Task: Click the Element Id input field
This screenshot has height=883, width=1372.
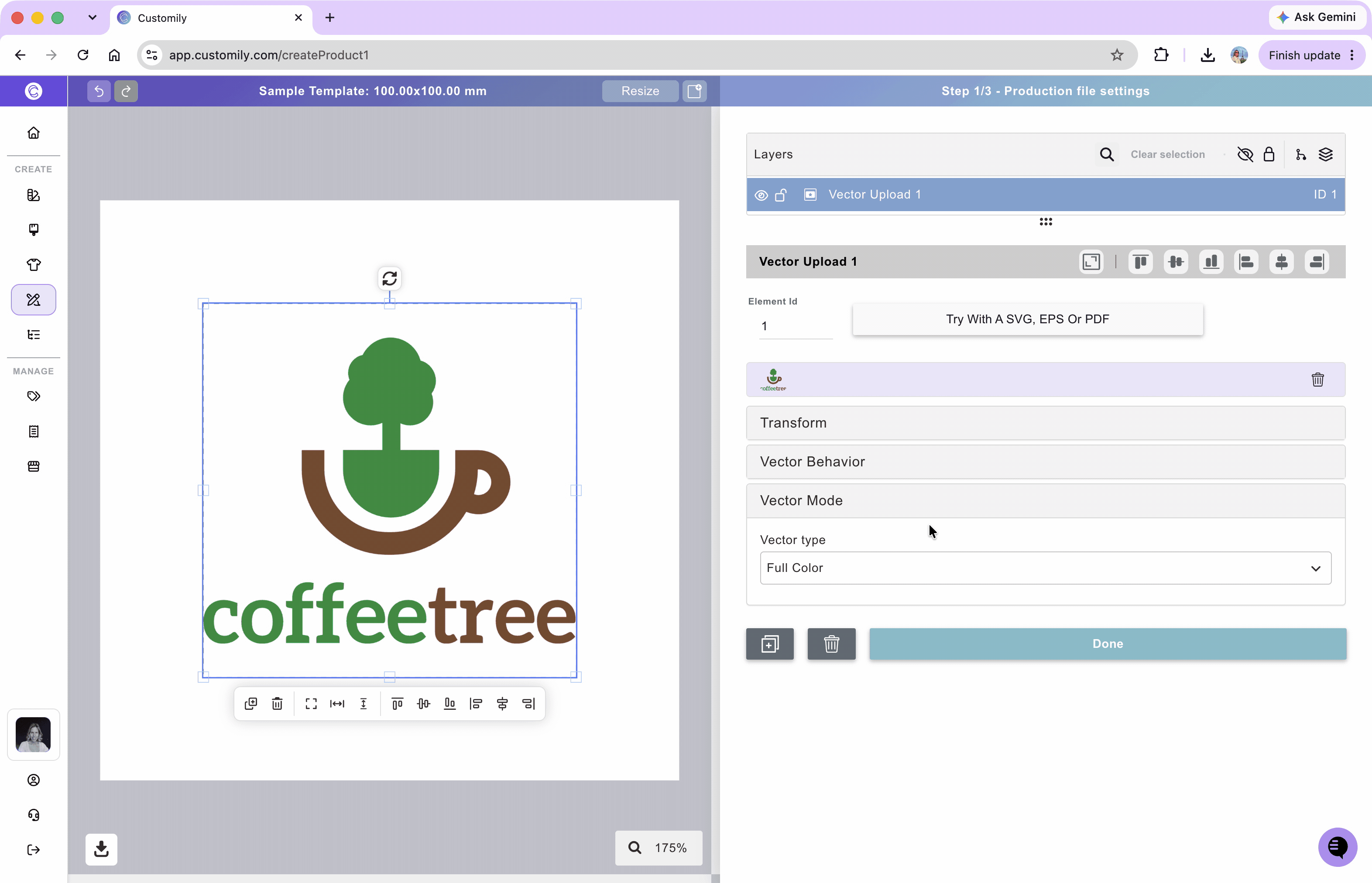Action: (x=796, y=326)
